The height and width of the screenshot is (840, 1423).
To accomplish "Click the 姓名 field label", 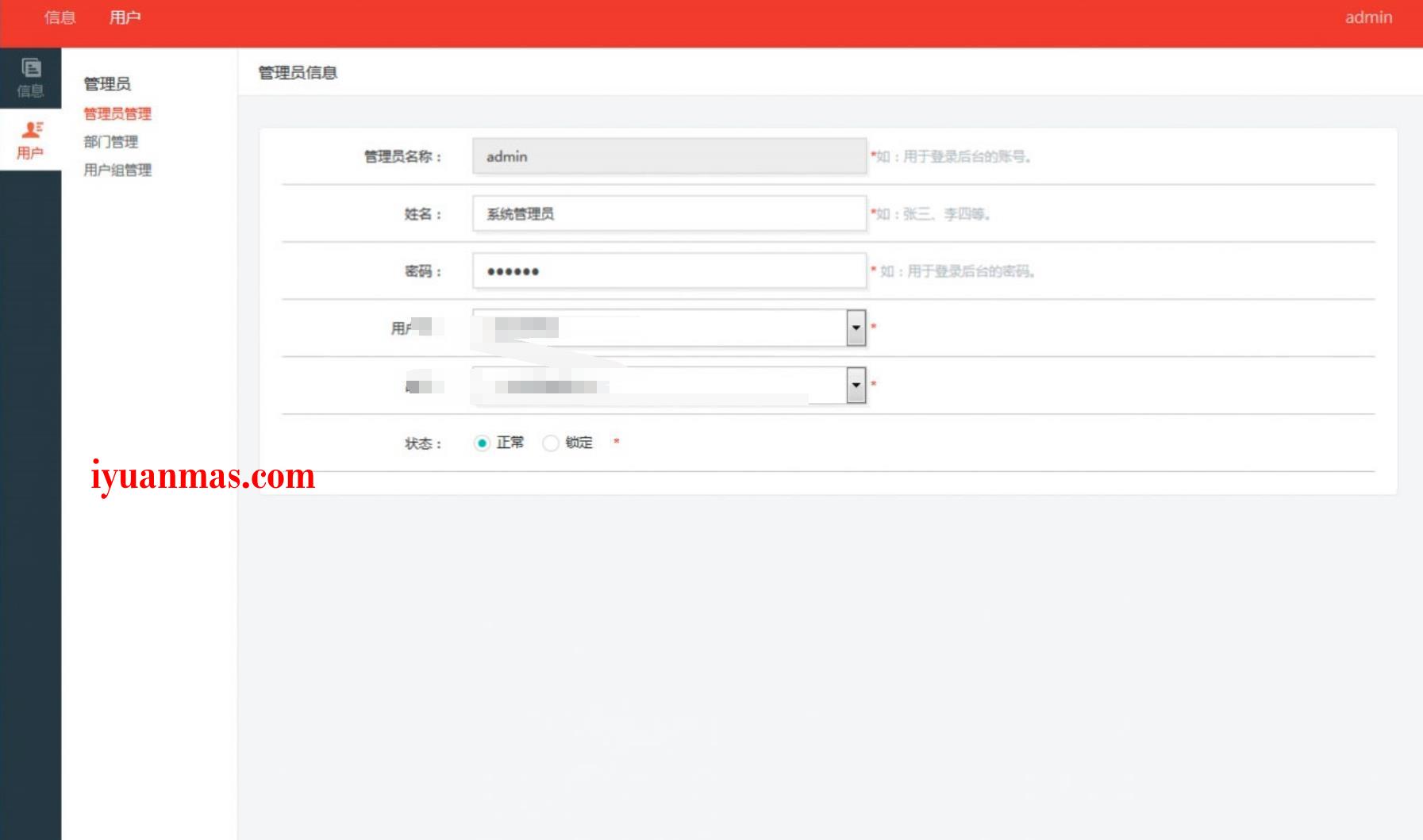I will click(x=423, y=214).
